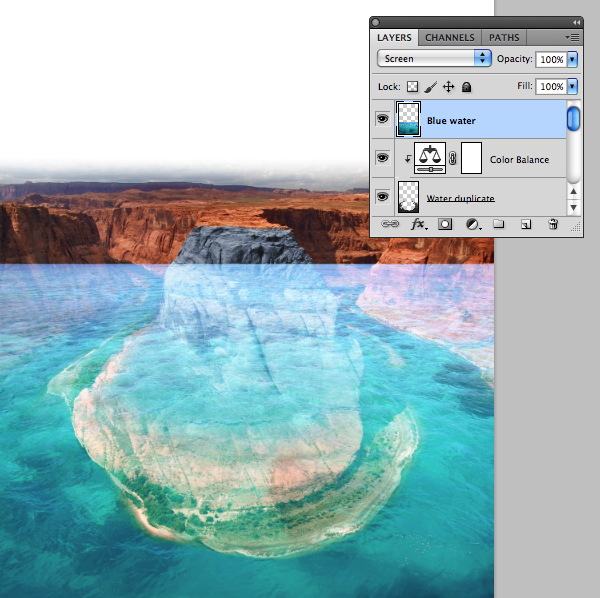Click the Opacity 100% value field
Screen dimensions: 600x598
551,59
